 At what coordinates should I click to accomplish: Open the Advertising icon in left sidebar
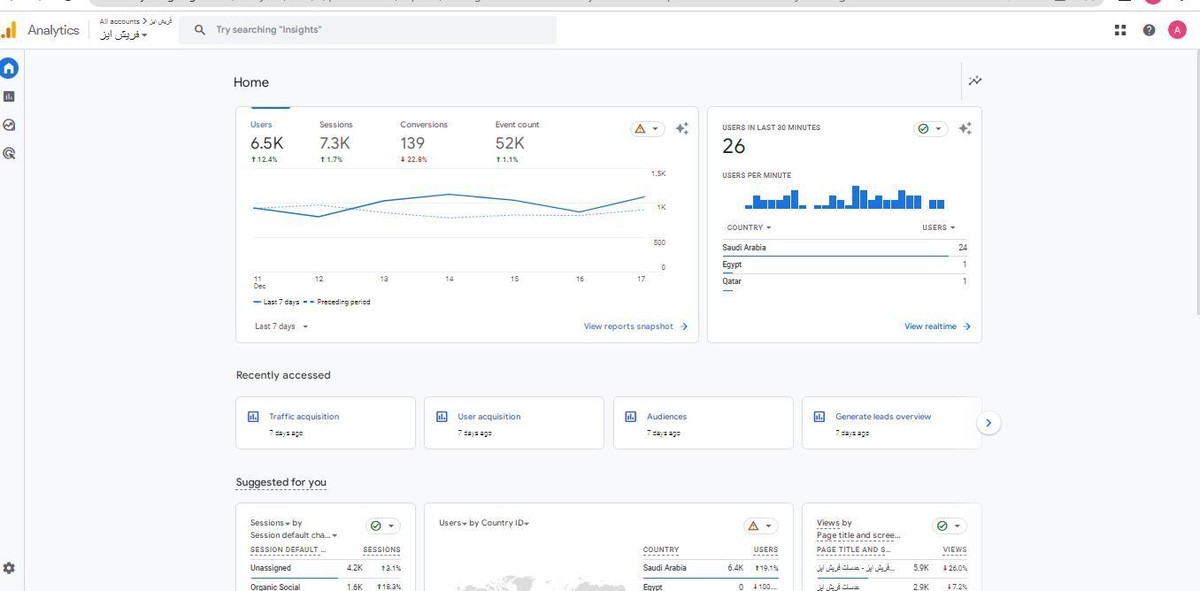click(x=9, y=154)
